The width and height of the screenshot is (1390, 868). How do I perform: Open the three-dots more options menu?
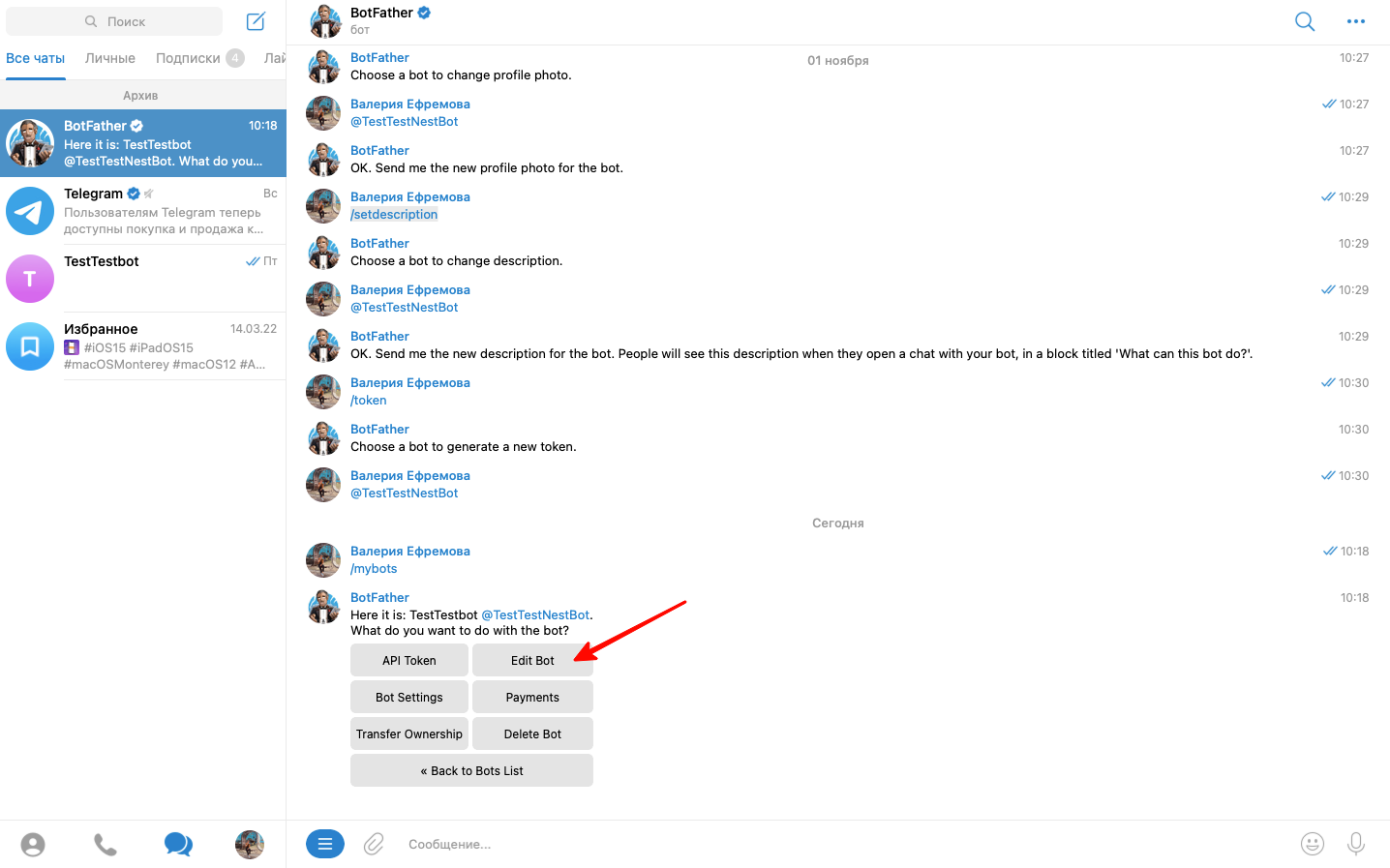pos(1355,21)
